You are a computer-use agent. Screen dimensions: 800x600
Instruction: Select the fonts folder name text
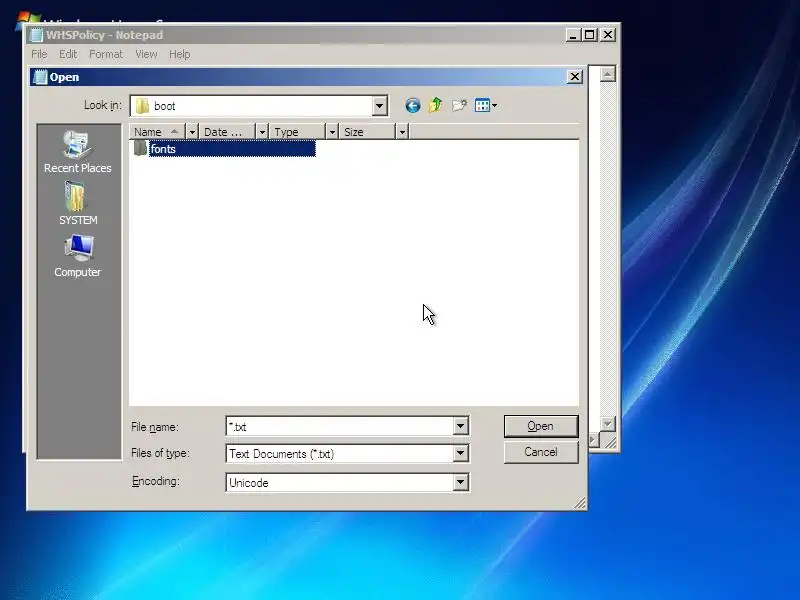pos(163,149)
